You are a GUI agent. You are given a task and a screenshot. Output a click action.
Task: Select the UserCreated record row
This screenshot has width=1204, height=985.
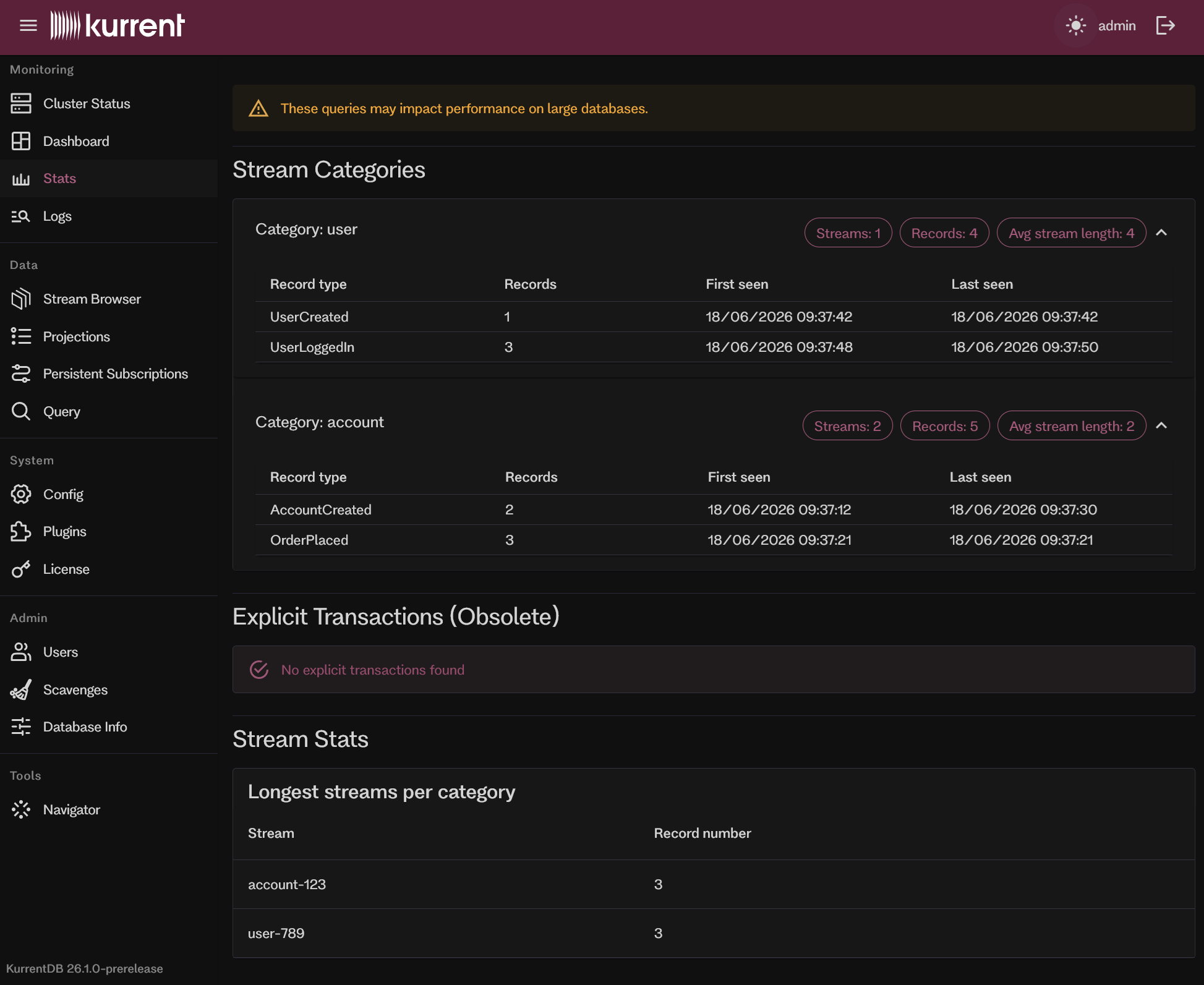[x=714, y=317]
